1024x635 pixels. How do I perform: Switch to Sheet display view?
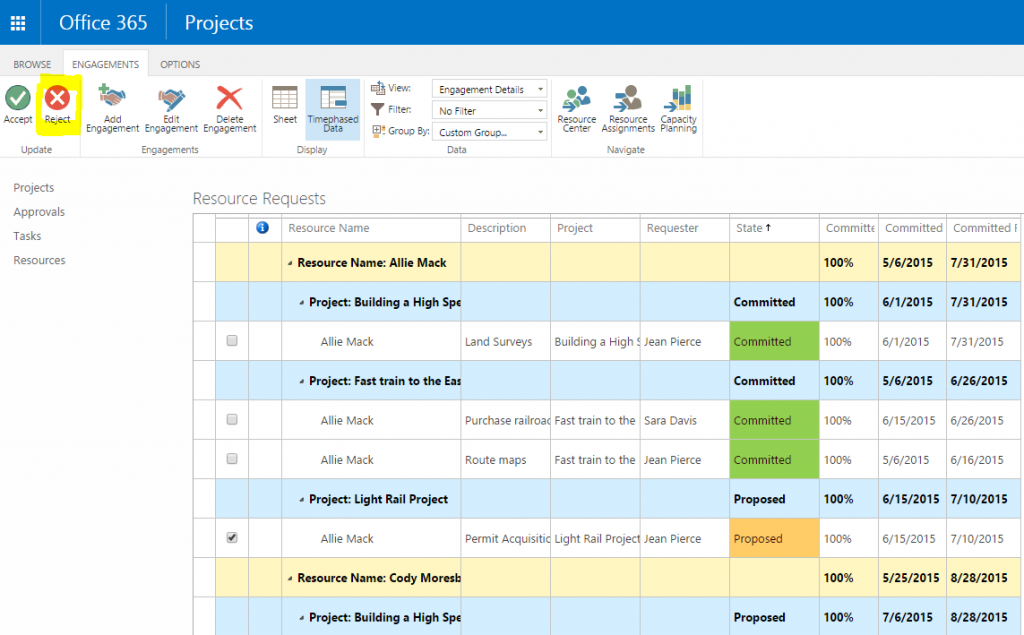285,98
